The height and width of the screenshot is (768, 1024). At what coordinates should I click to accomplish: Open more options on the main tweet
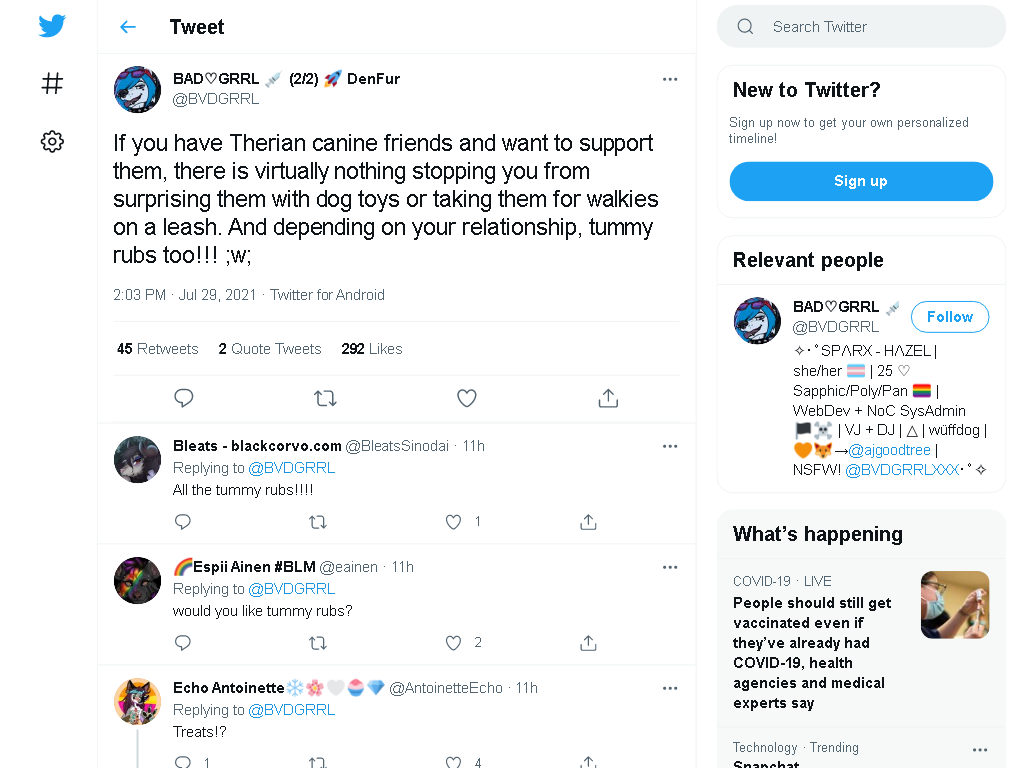tap(670, 79)
